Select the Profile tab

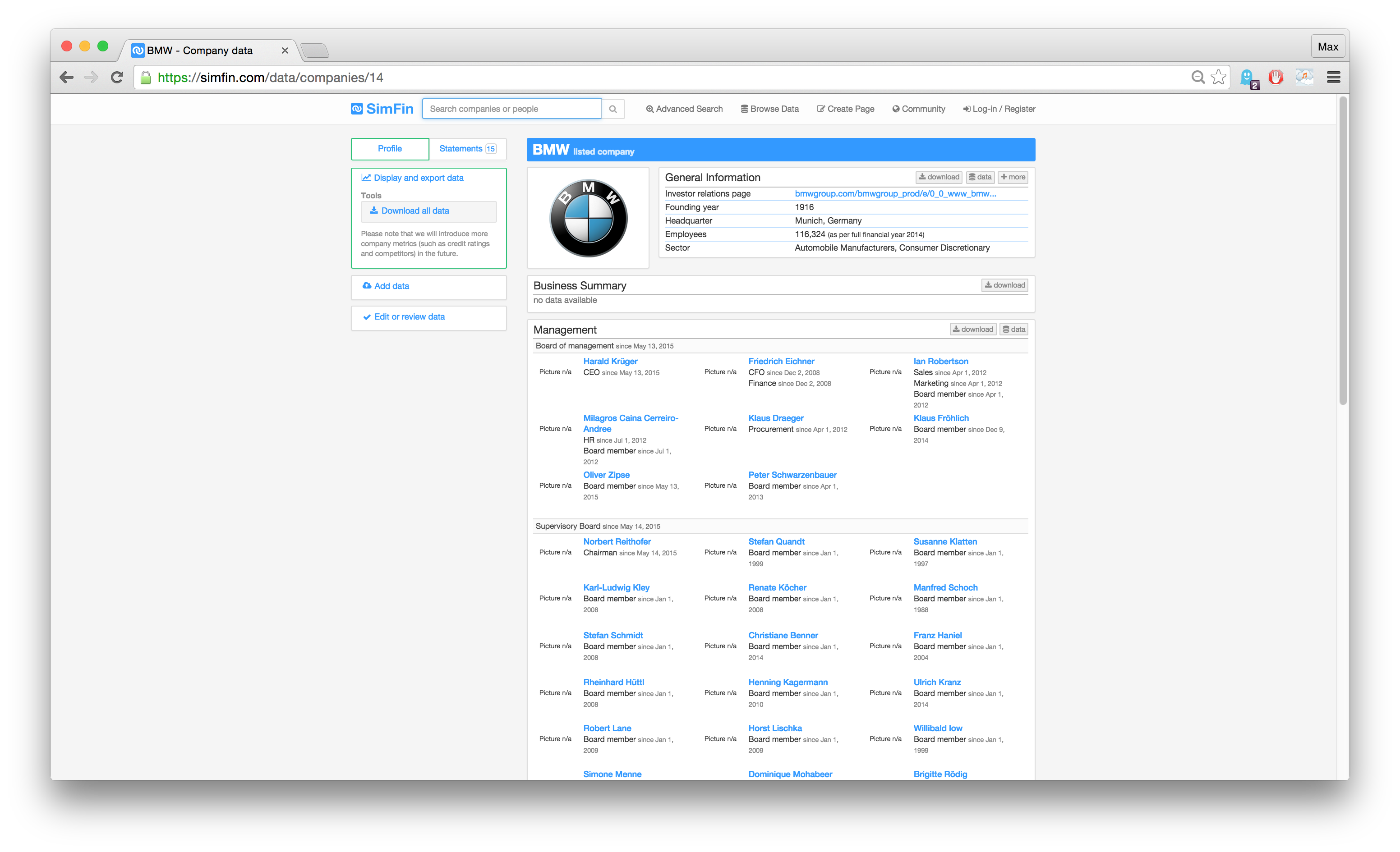390,149
